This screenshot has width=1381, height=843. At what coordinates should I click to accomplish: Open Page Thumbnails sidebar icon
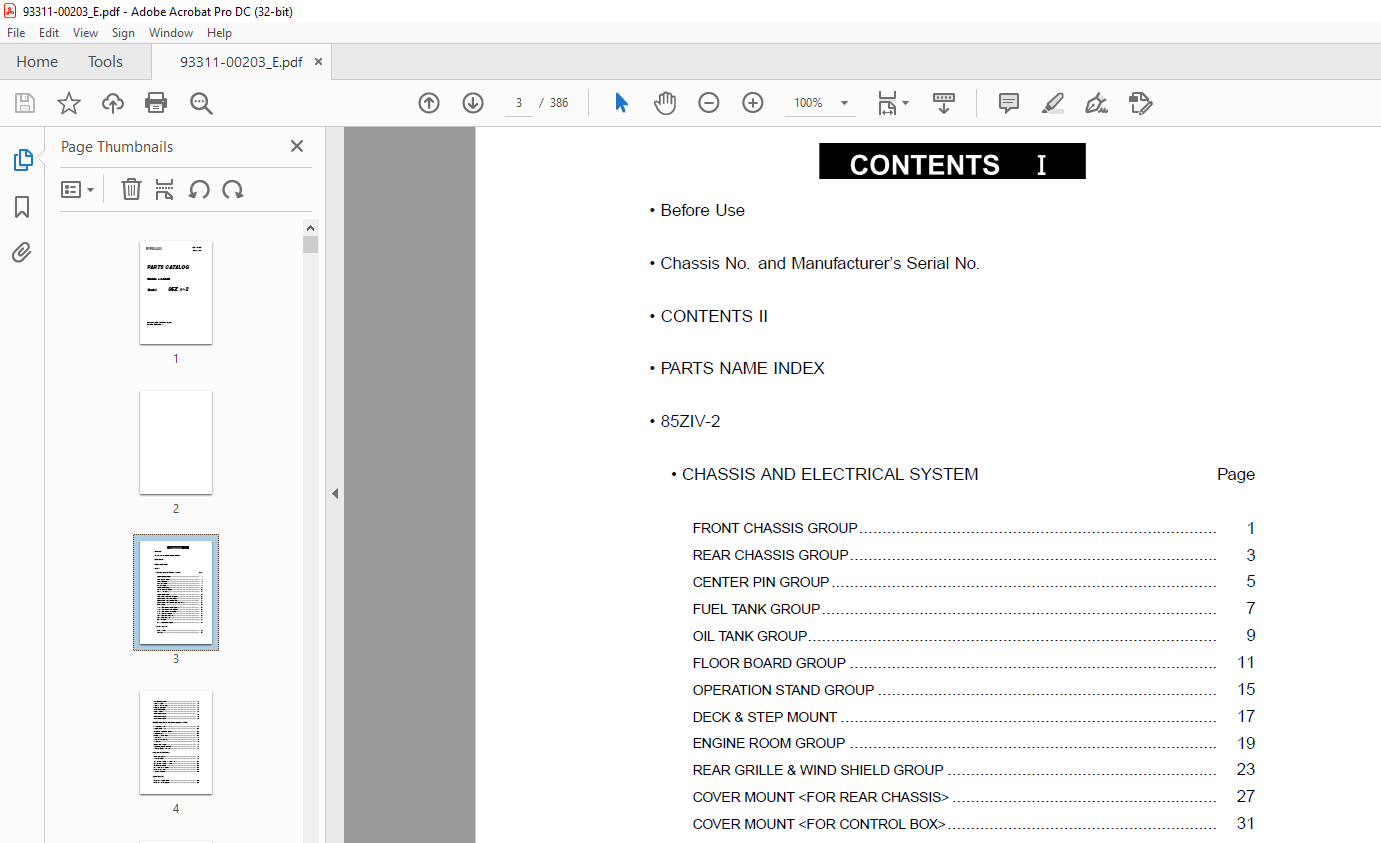(22, 159)
